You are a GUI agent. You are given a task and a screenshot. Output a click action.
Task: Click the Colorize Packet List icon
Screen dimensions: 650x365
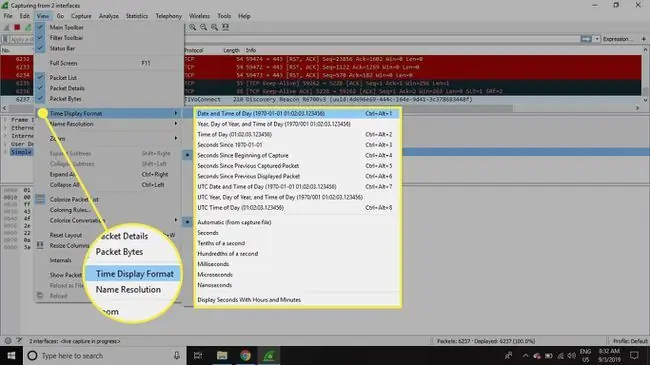40,200
